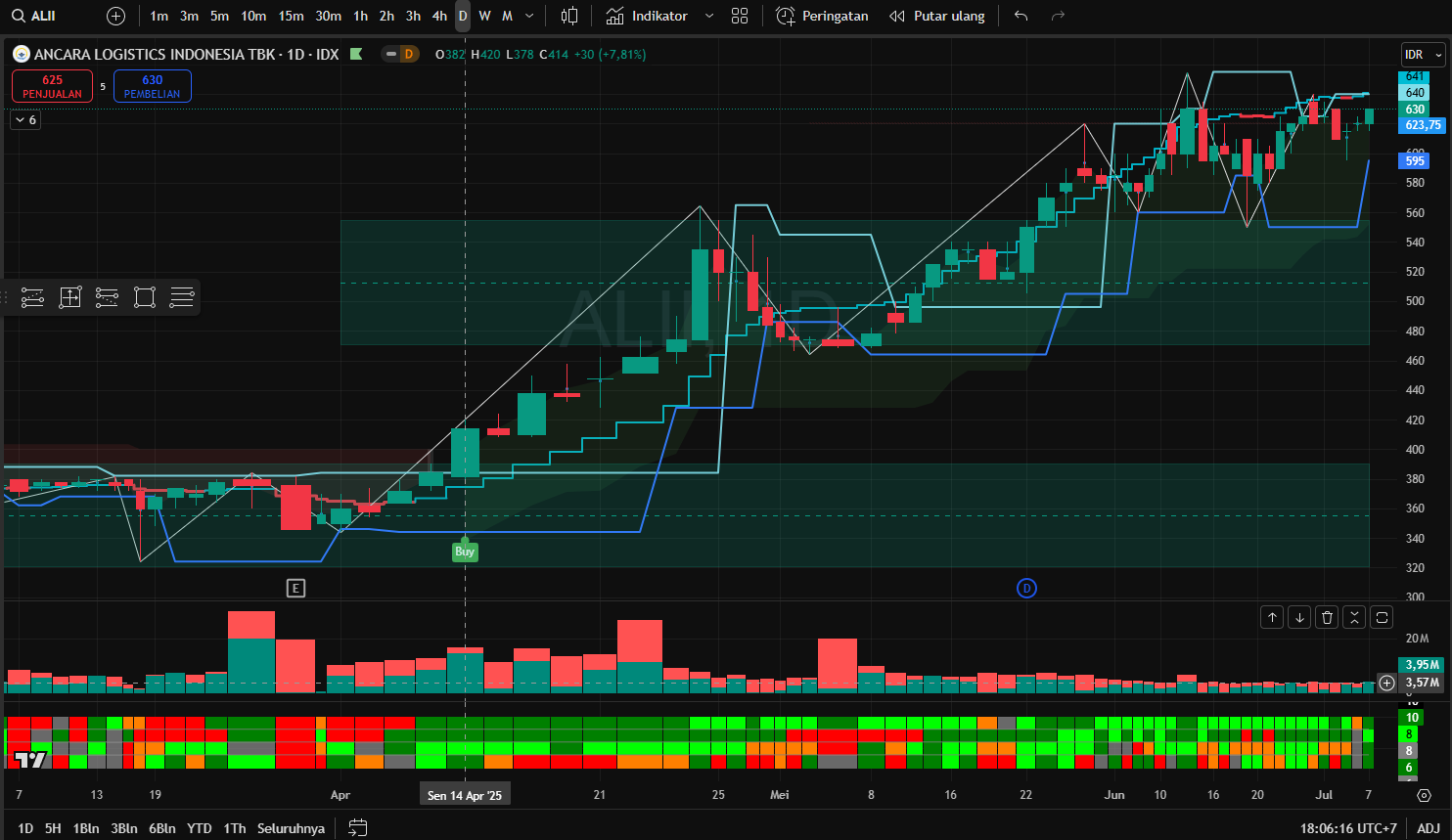Switch to the 2h timeframe
Viewport: 1452px width, 840px height.
tap(387, 16)
